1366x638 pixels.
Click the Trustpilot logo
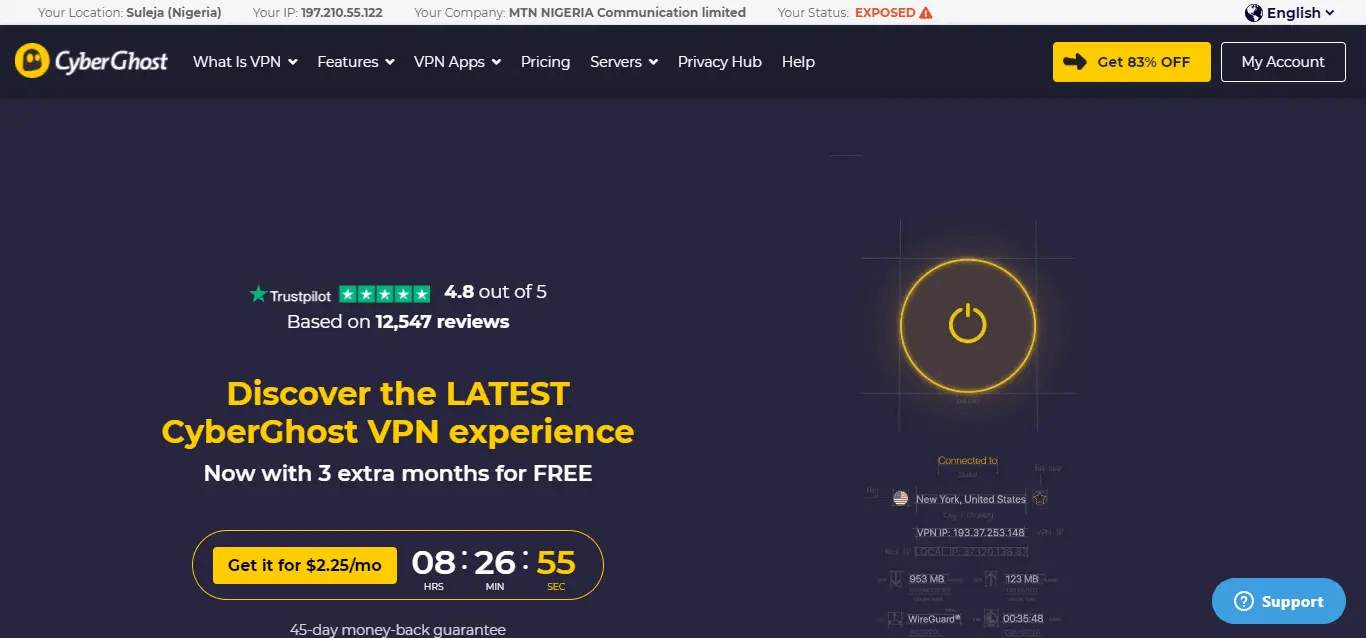pyautogui.click(x=290, y=294)
